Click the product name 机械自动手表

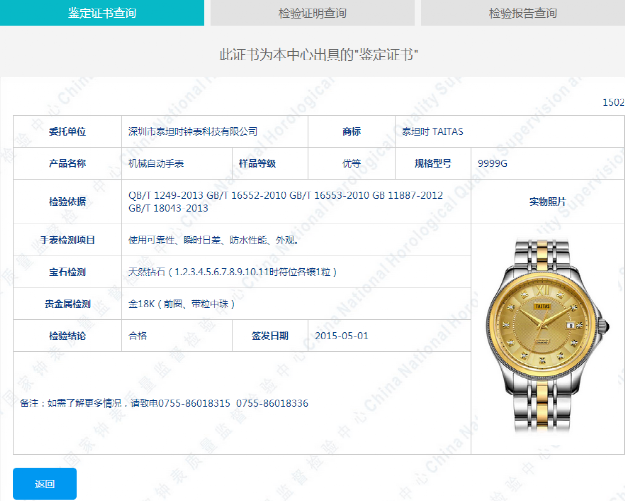(156, 163)
